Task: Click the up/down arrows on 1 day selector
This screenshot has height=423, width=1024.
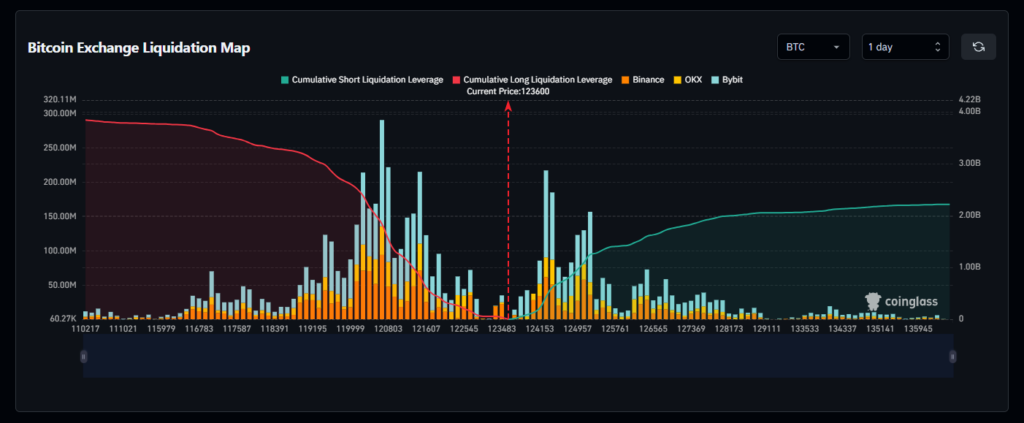Action: (937, 47)
